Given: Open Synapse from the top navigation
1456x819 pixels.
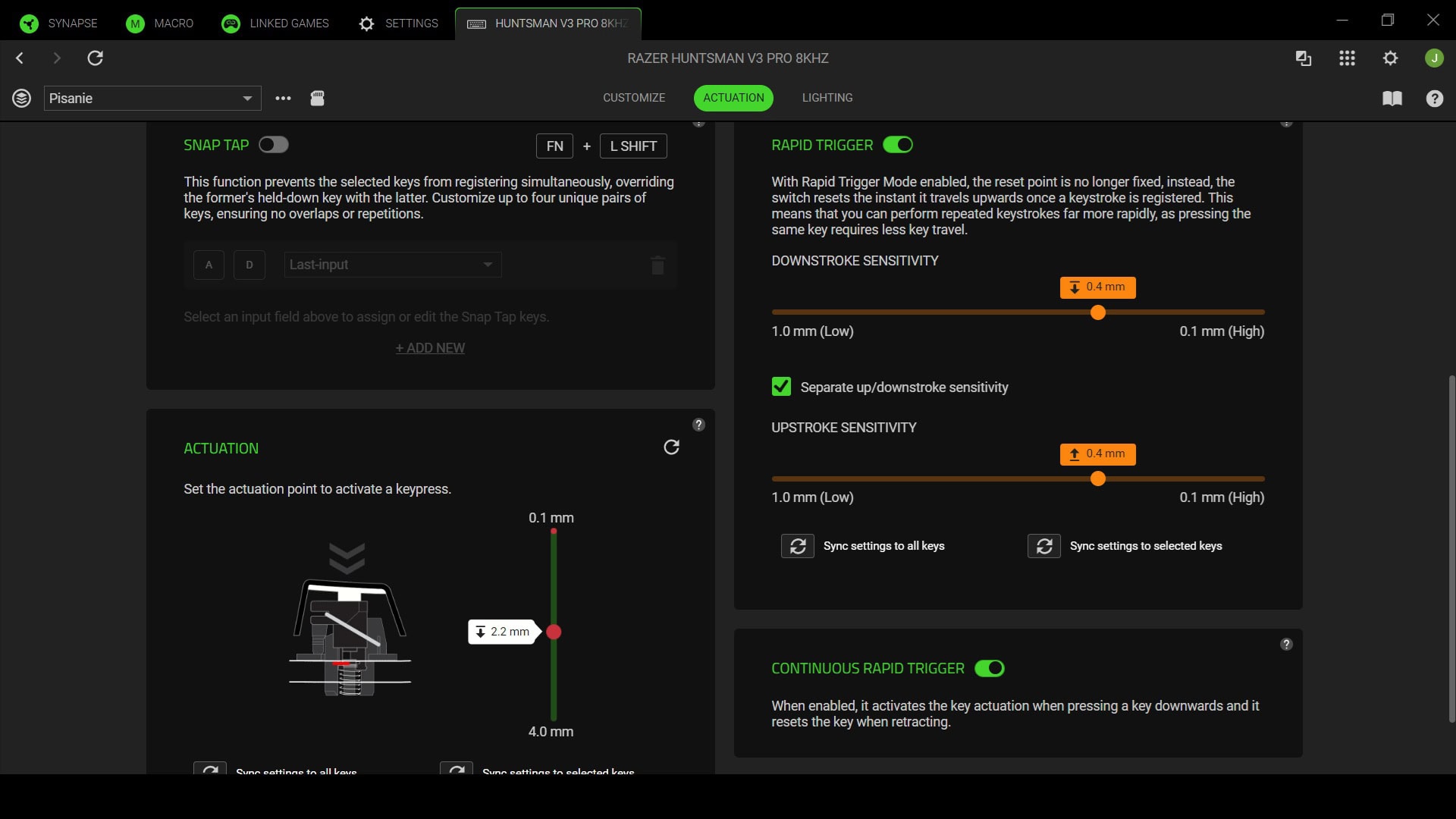Looking at the screenshot, I should [x=71, y=23].
